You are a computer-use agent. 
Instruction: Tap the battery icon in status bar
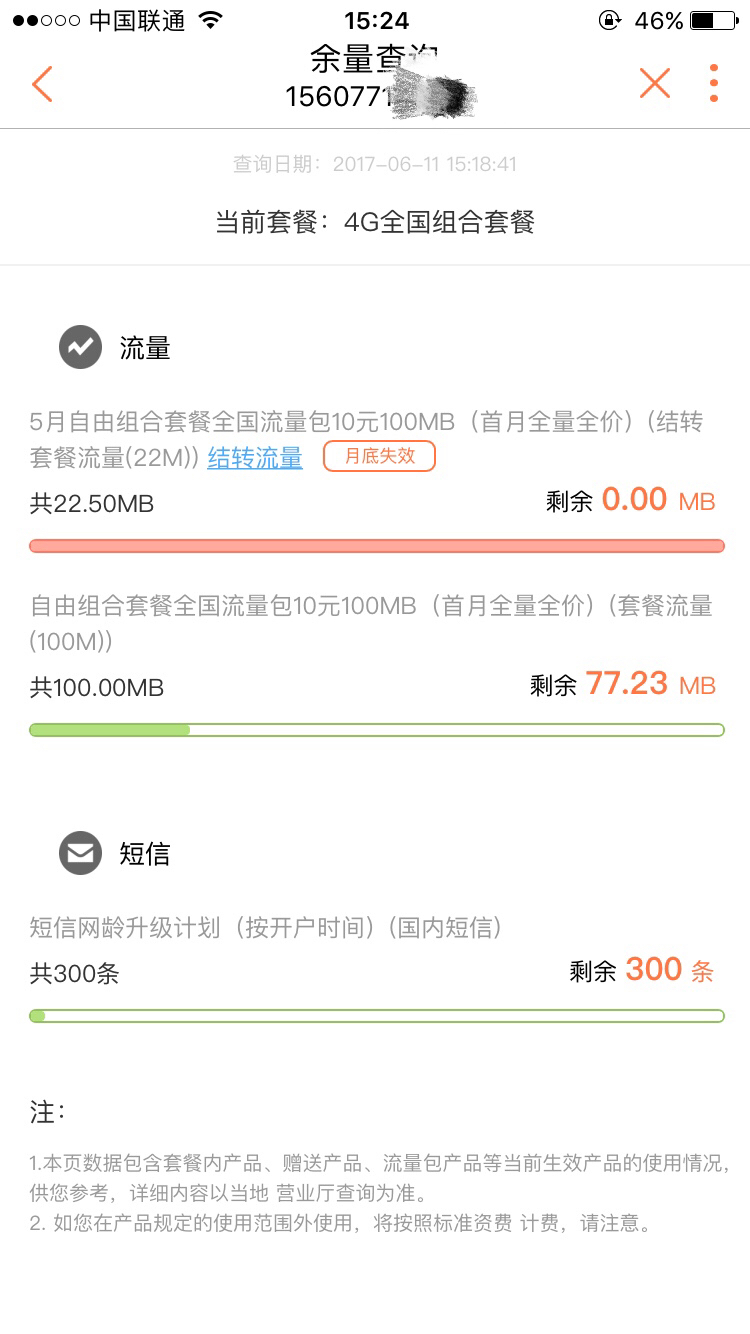tap(715, 20)
